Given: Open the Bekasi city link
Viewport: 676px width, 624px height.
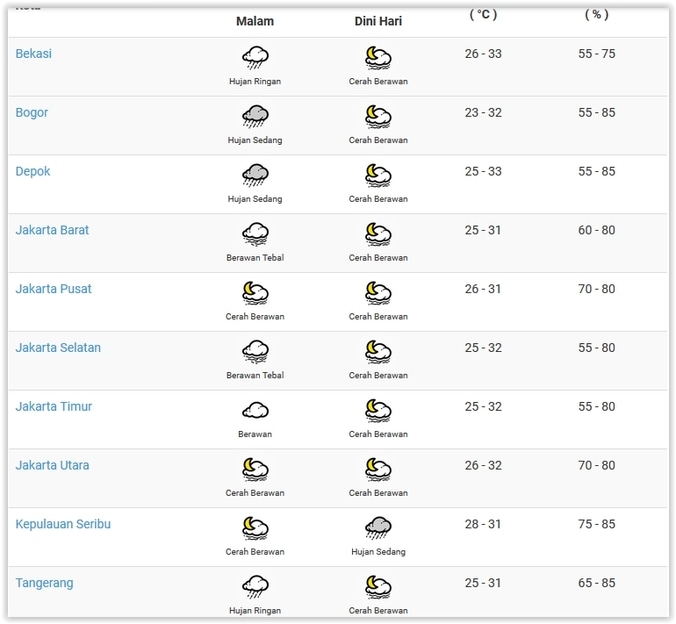Looking at the screenshot, I should (33, 54).
